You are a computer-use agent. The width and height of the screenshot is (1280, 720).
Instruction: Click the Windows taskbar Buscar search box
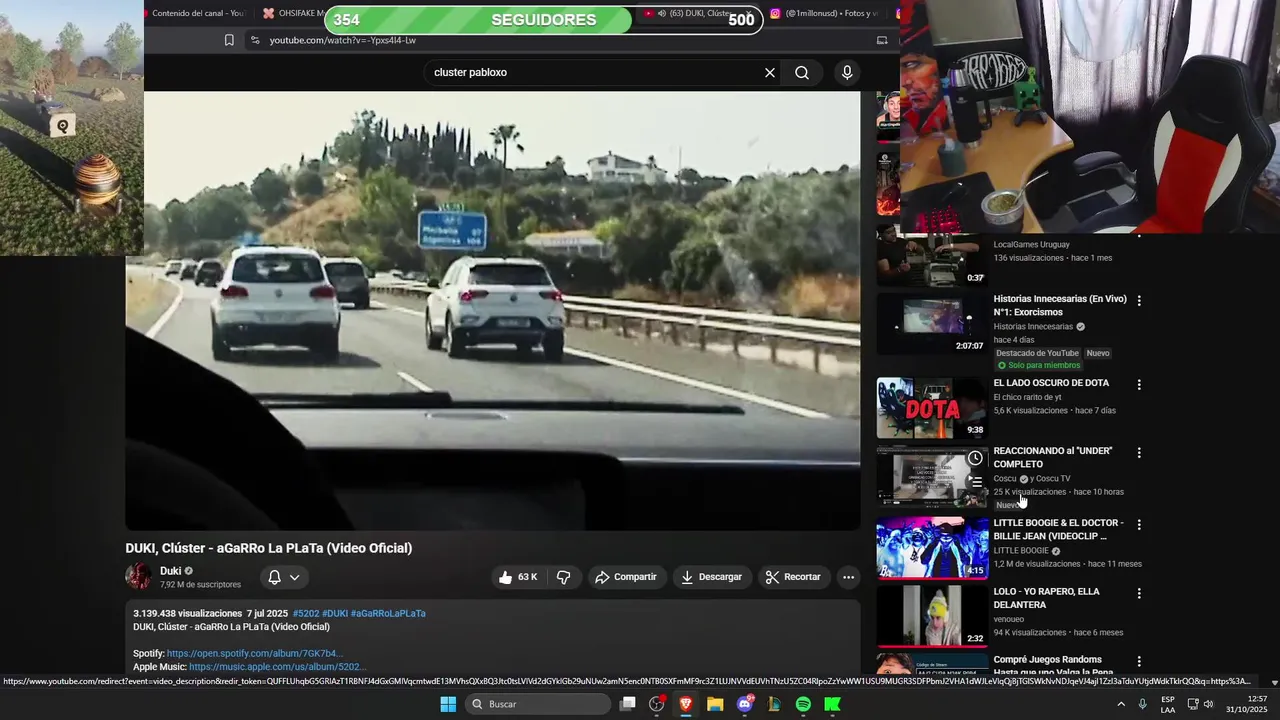538,704
